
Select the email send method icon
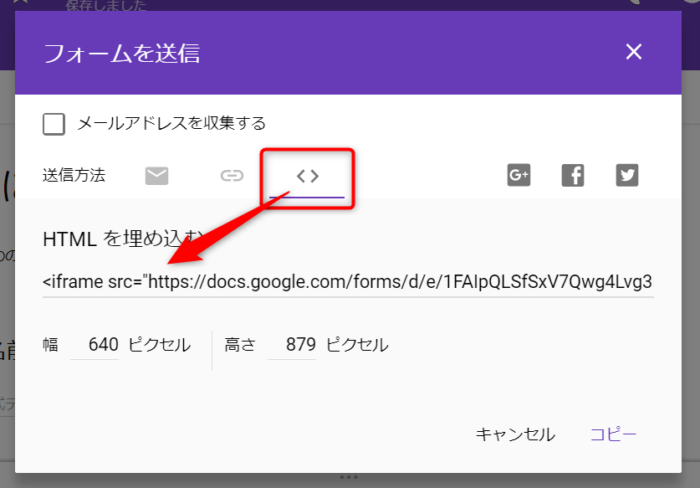coord(157,176)
